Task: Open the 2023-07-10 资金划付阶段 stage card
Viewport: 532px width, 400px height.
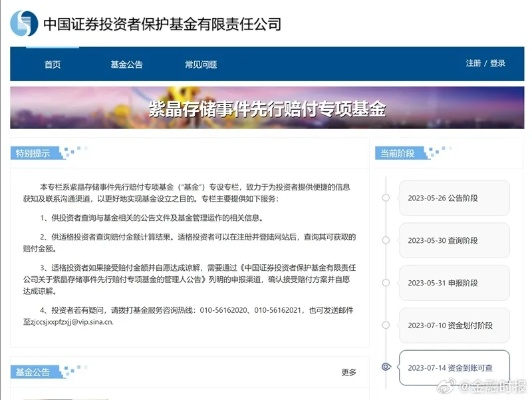Action: [454, 325]
